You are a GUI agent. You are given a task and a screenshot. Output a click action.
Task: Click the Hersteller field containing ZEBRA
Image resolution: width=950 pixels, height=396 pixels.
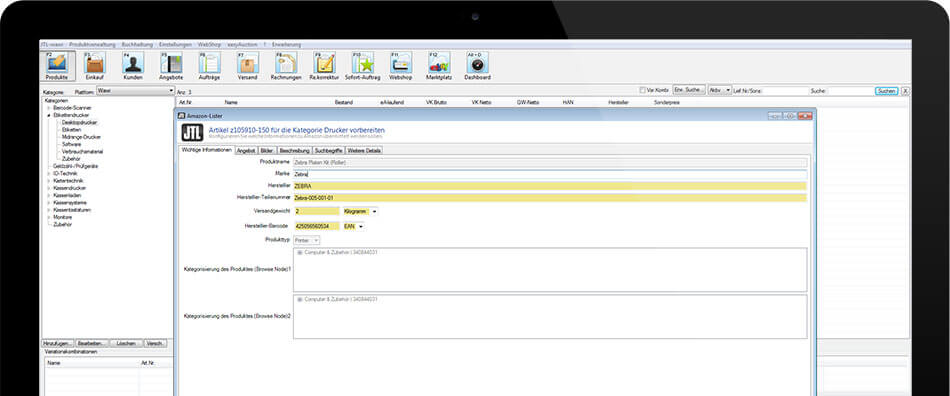550,186
